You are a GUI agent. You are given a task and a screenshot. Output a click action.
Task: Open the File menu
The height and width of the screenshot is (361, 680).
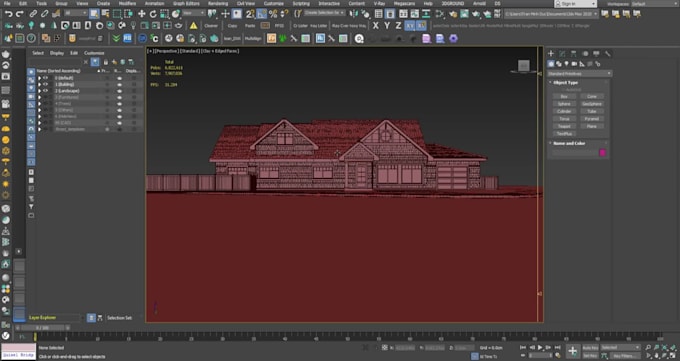click(7, 3)
